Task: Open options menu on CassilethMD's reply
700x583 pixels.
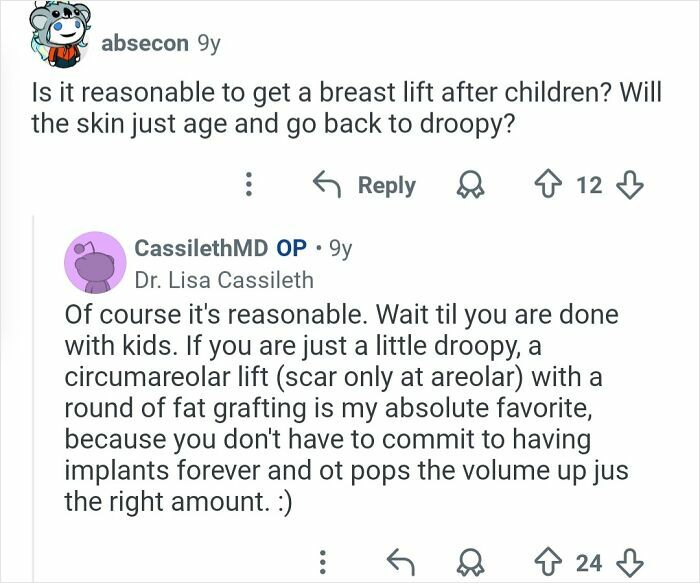Action: coord(321,562)
